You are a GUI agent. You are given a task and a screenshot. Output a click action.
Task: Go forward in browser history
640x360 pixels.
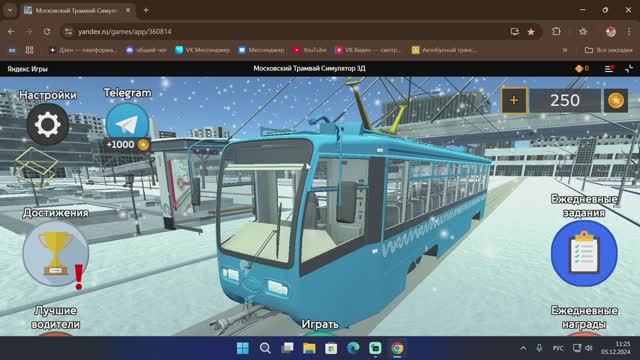pos(29,31)
